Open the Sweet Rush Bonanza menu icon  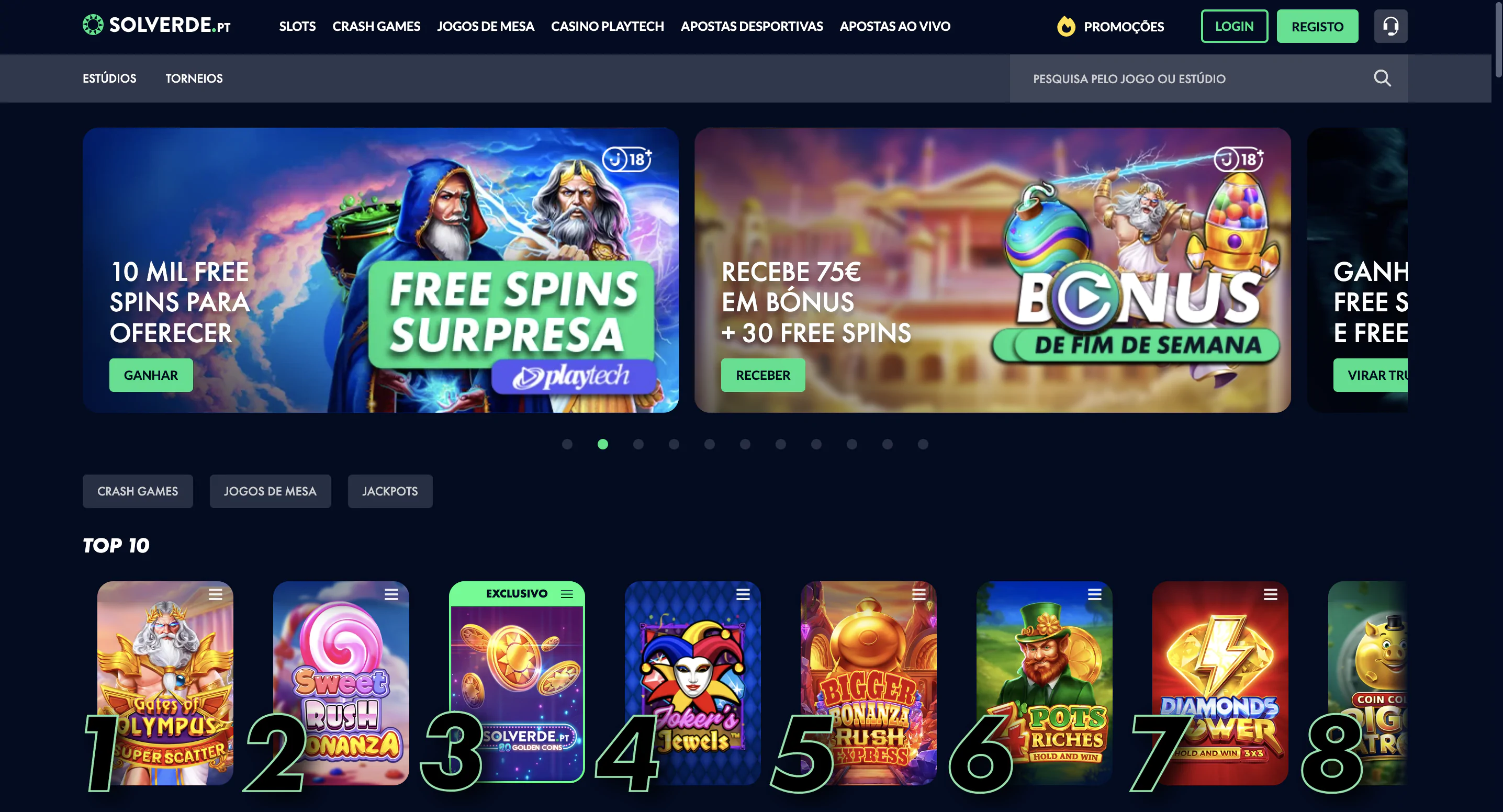(391, 594)
